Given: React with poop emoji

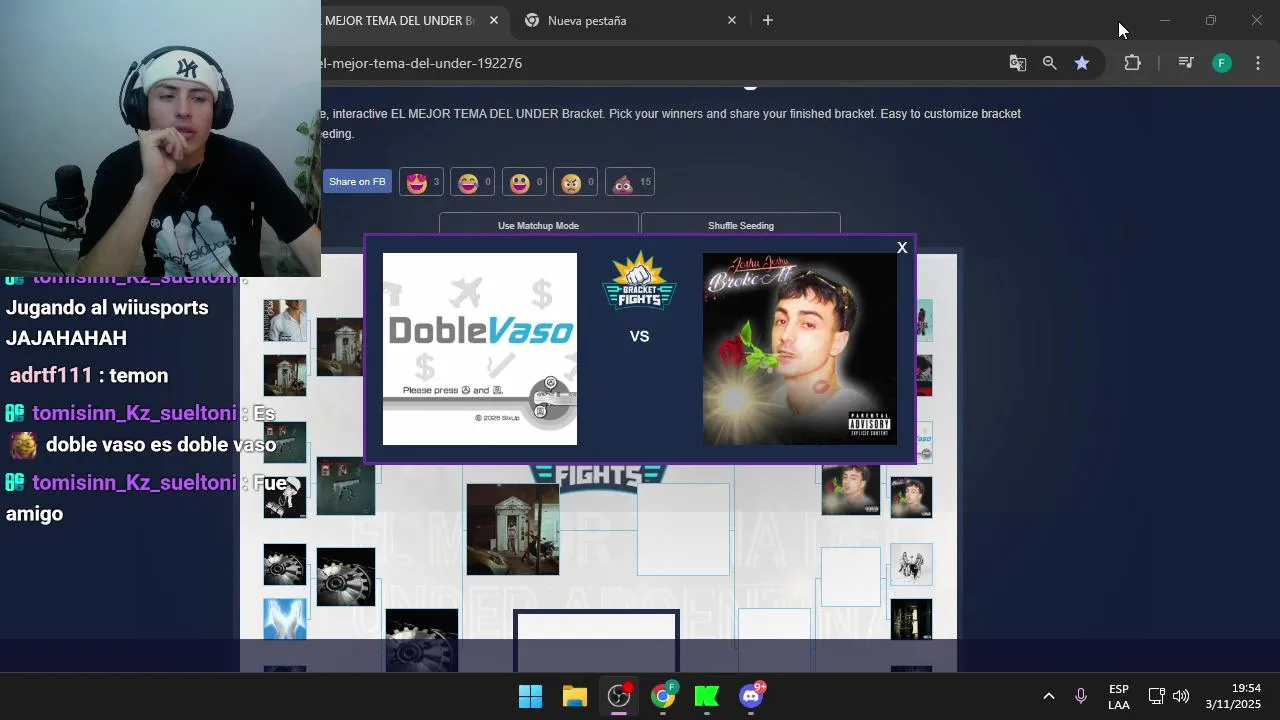Looking at the screenshot, I should point(630,182).
